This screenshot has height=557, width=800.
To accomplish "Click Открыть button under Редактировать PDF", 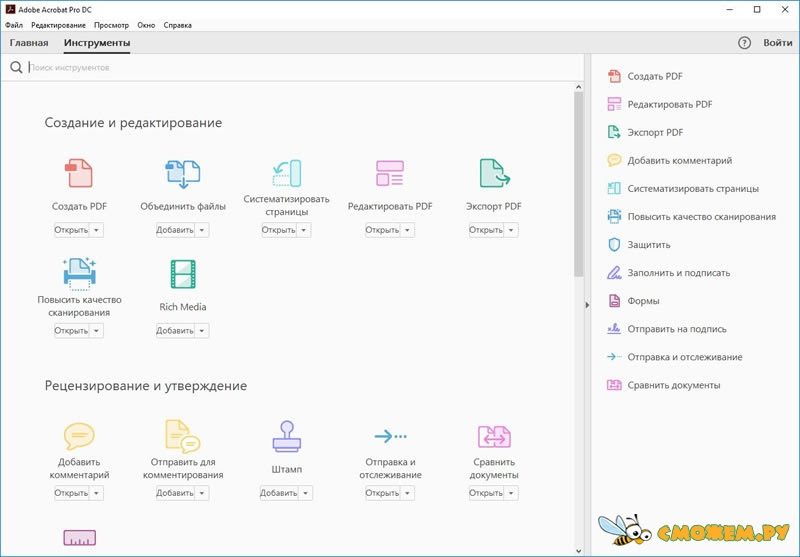I will coord(383,230).
